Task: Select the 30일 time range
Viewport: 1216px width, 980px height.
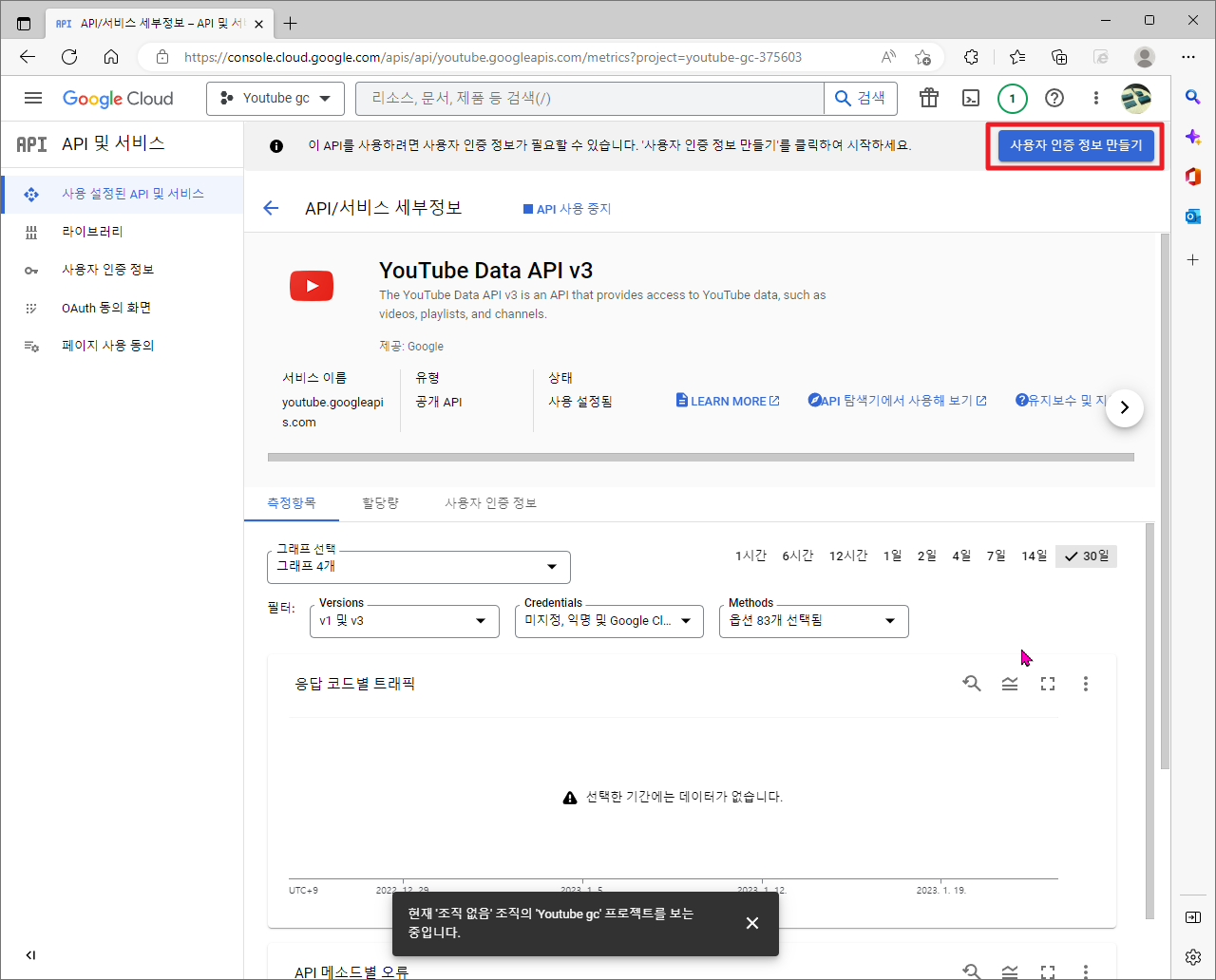Action: pos(1086,556)
